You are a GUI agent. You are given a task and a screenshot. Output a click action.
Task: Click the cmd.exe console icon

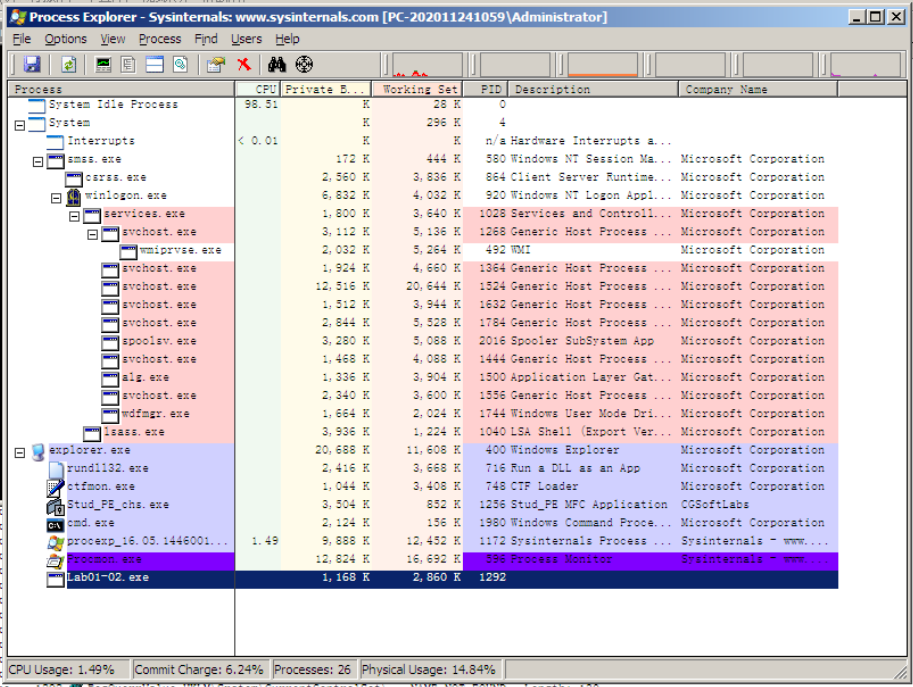click(x=55, y=524)
